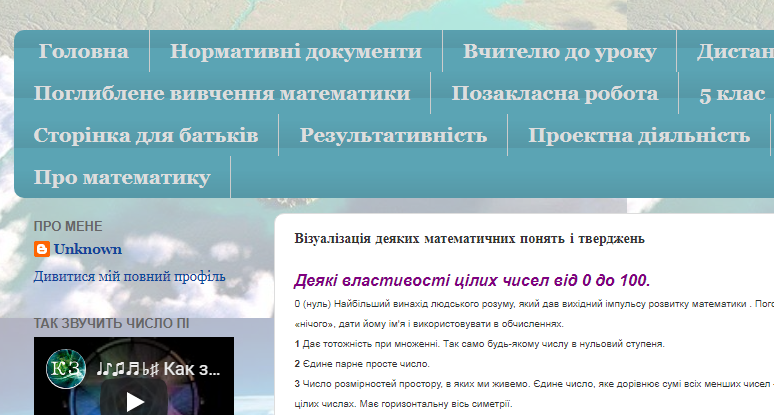Open the Нормативні документи tab
Screen dimensions: 774x415
point(296,51)
